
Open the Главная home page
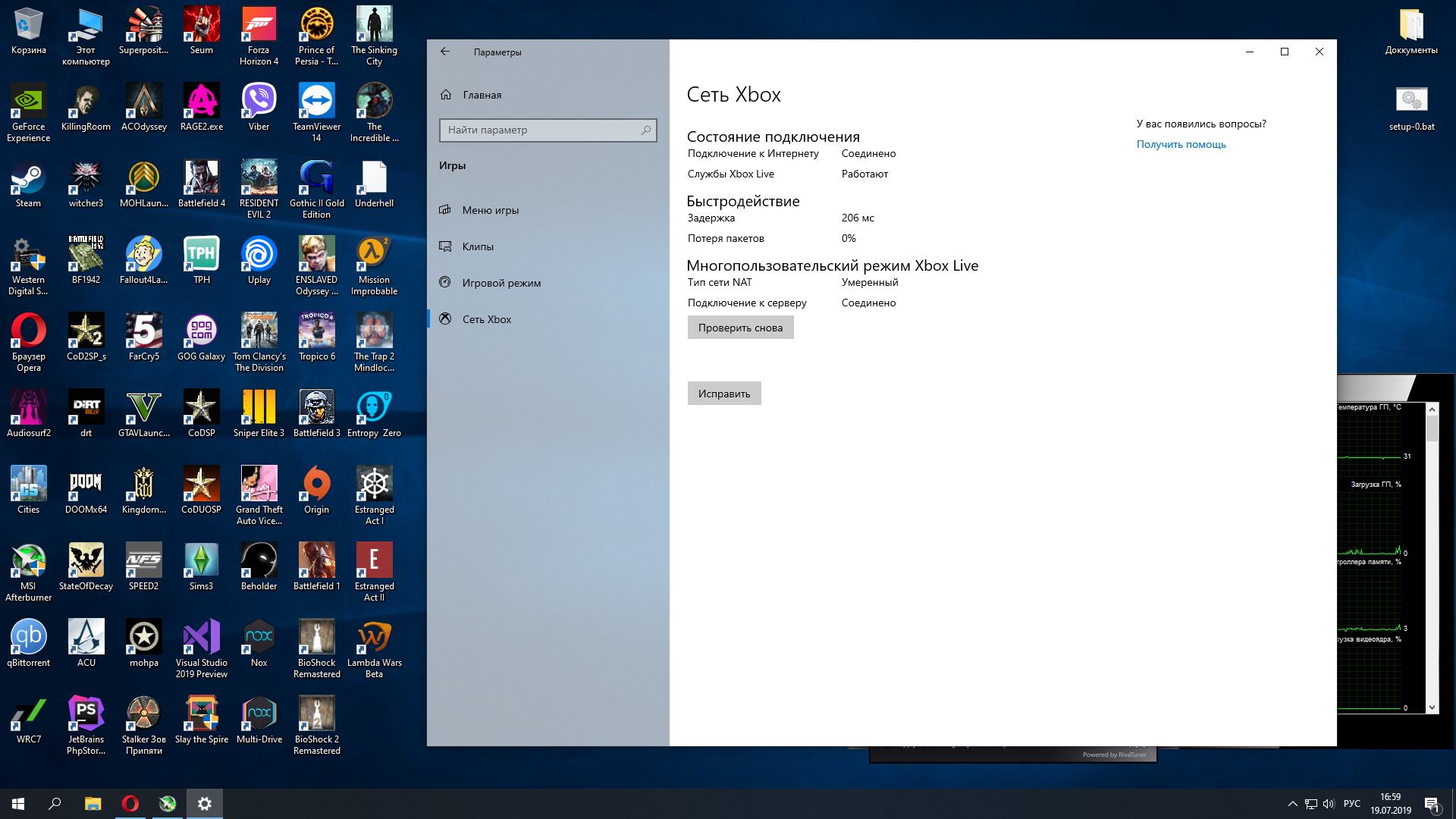click(x=482, y=95)
